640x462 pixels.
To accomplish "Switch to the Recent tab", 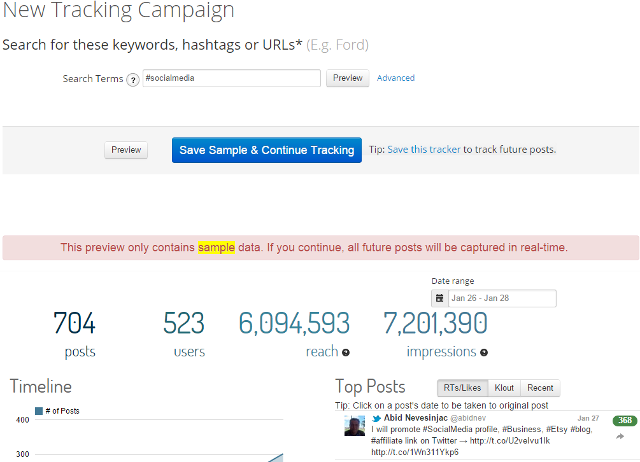I will point(542,388).
